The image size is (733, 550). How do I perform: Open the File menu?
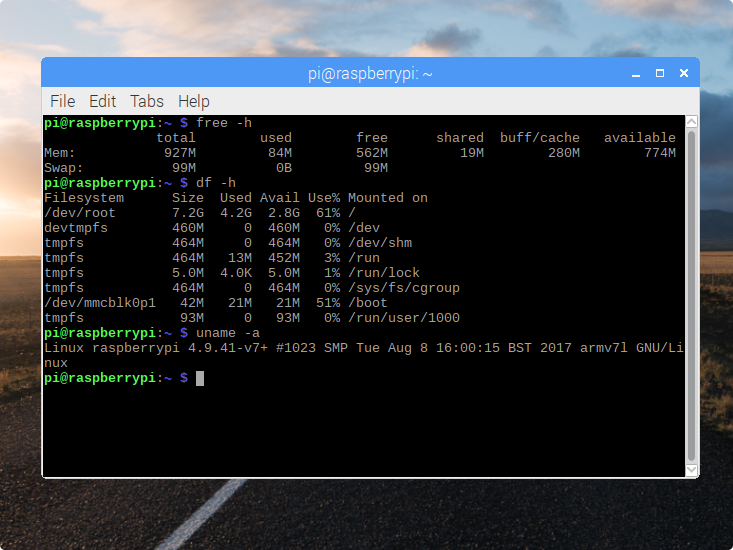[x=62, y=101]
